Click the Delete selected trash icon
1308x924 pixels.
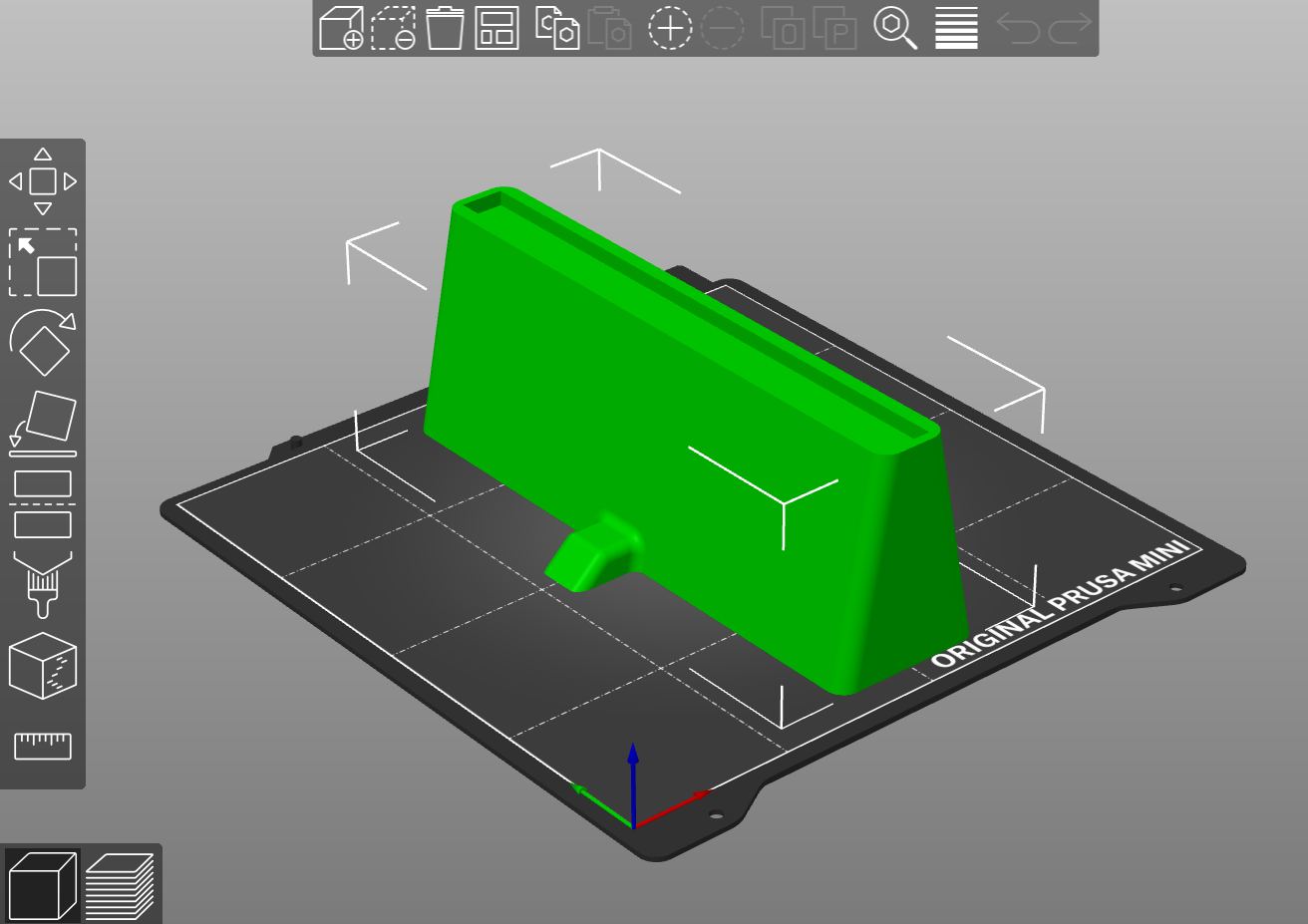393,28
